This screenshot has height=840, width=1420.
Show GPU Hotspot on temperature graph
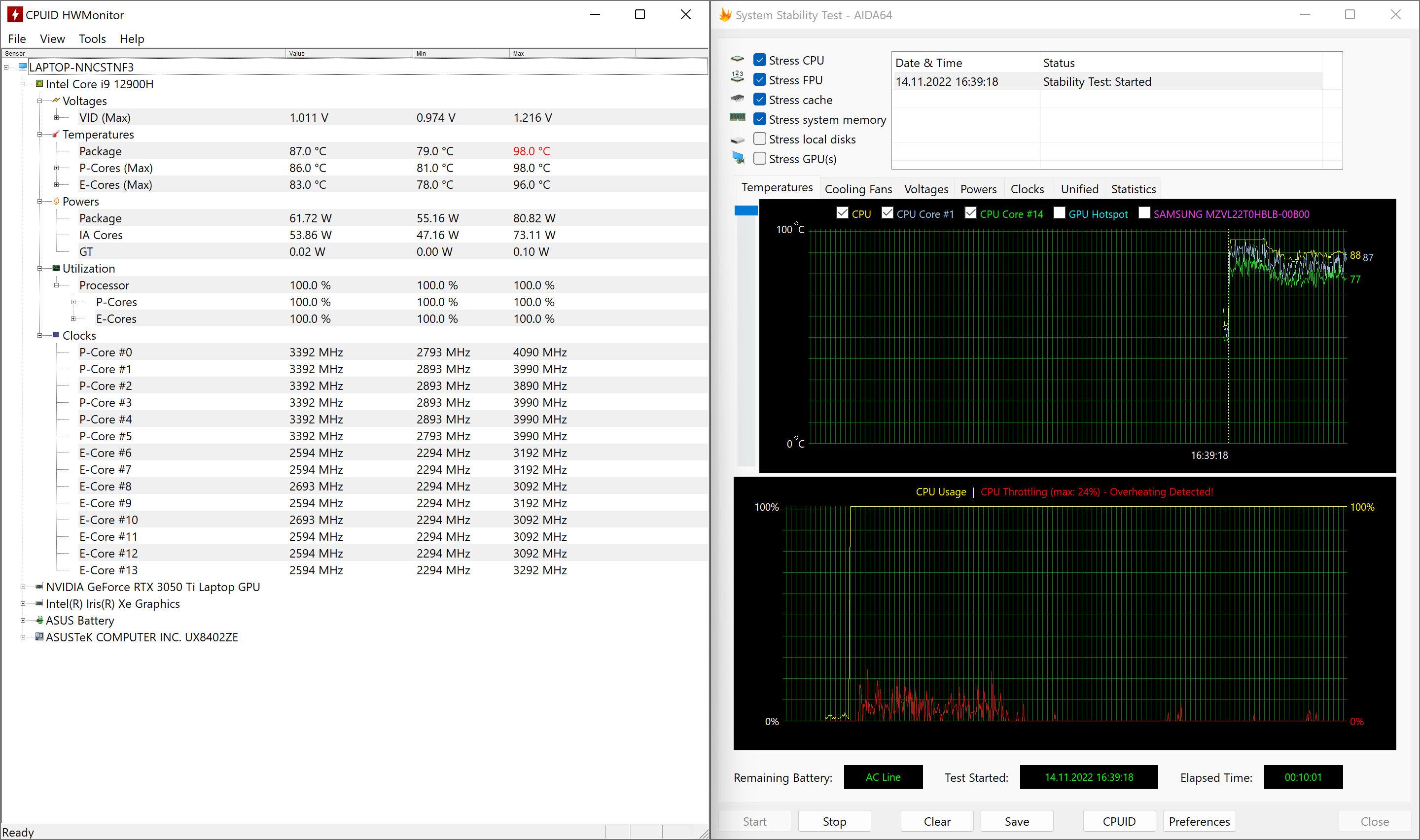1060,213
